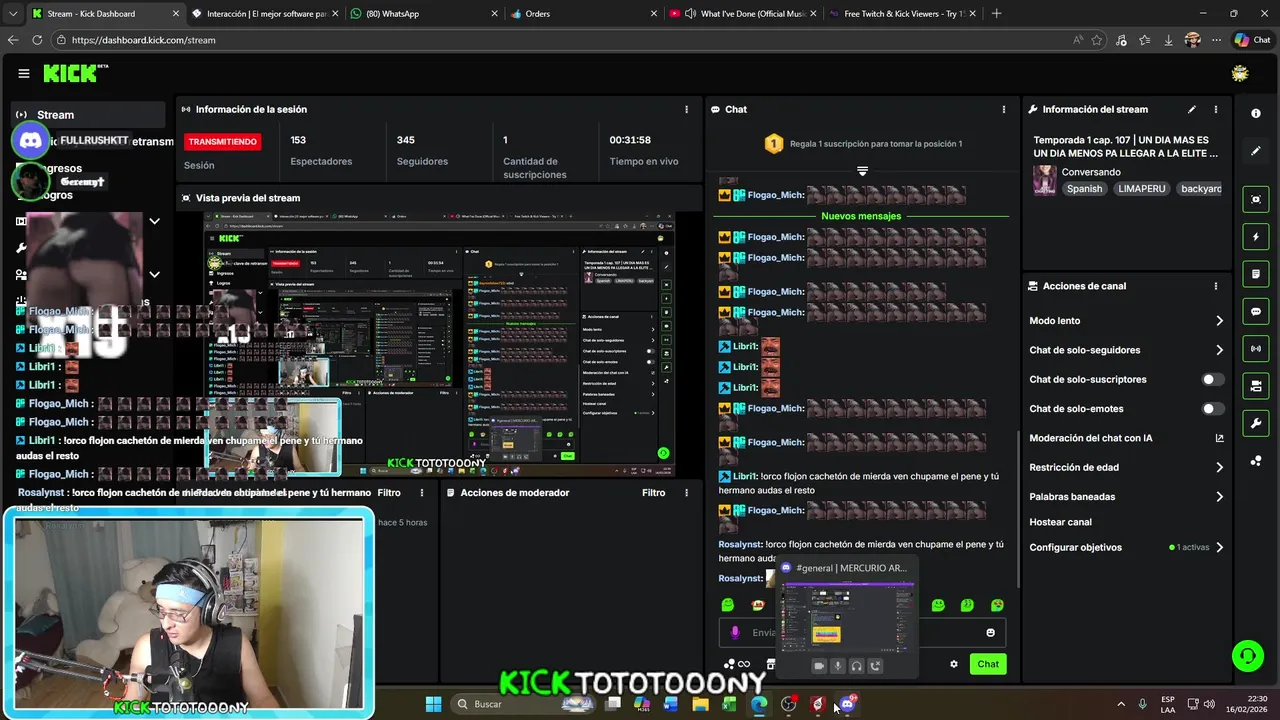The height and width of the screenshot is (720, 1280).
Task: Open Información del stream three-dot menu
Action: [x=1216, y=109]
